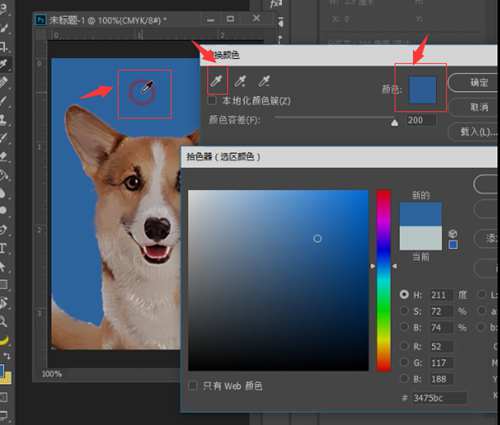500x425 pixels.
Task: Select the G: green radio button
Action: click(x=404, y=362)
